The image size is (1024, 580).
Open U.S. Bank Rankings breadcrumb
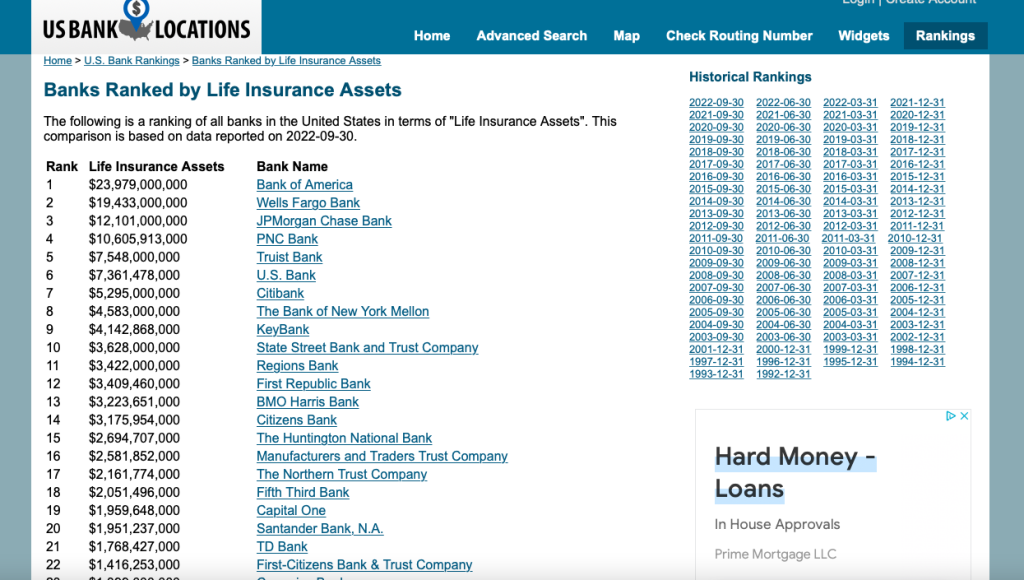(131, 61)
